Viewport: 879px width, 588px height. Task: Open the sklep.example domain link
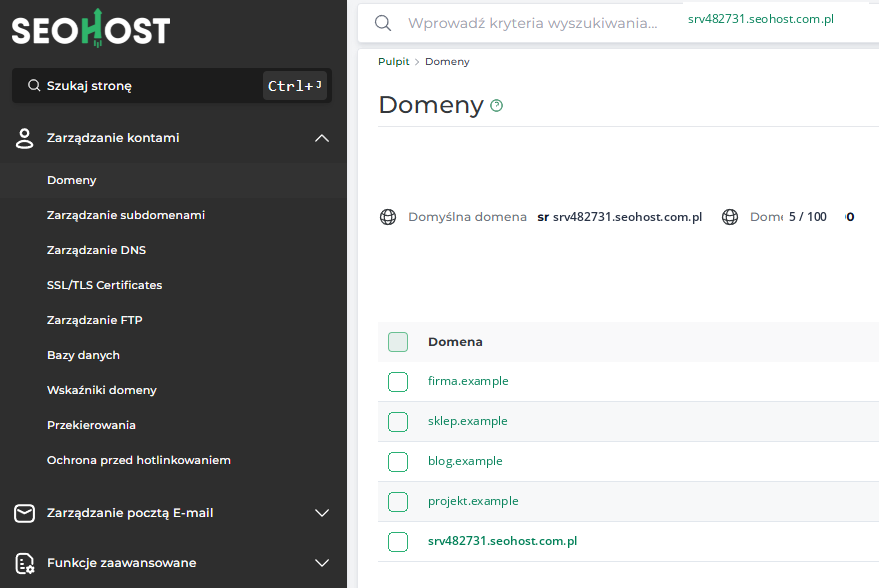(x=468, y=421)
